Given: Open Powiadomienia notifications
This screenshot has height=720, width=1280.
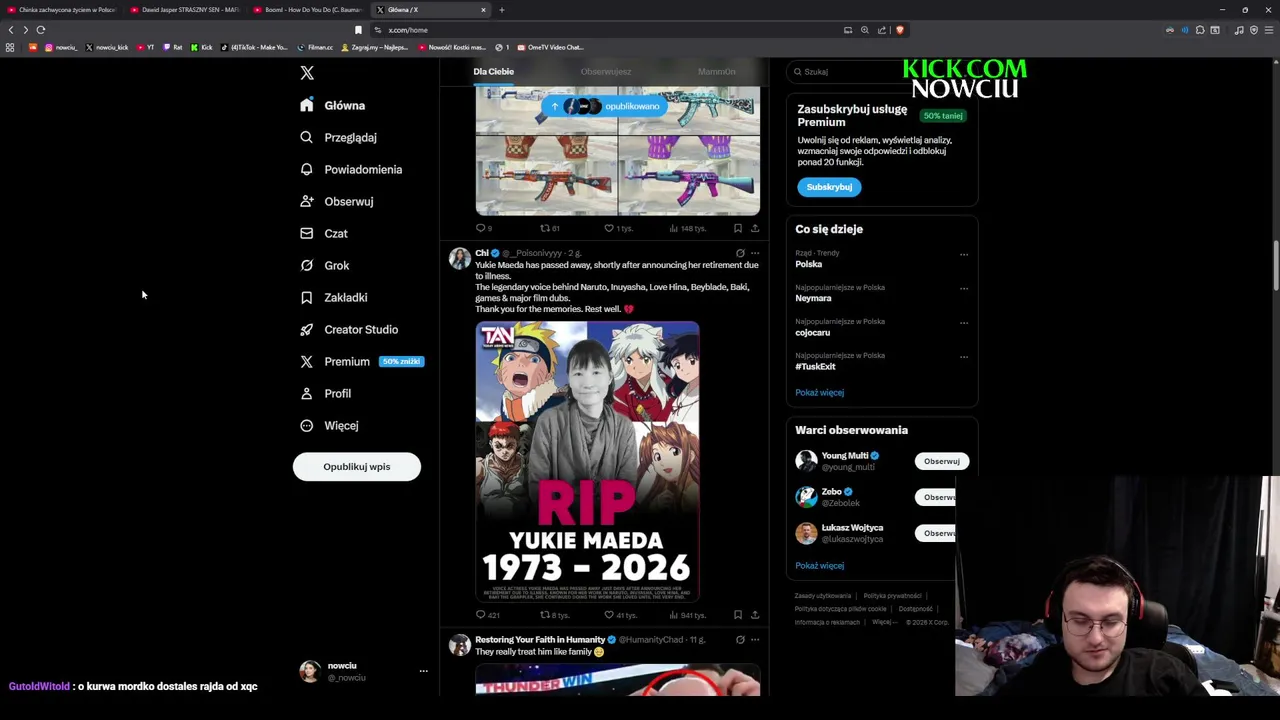Looking at the screenshot, I should pyautogui.click(x=351, y=169).
